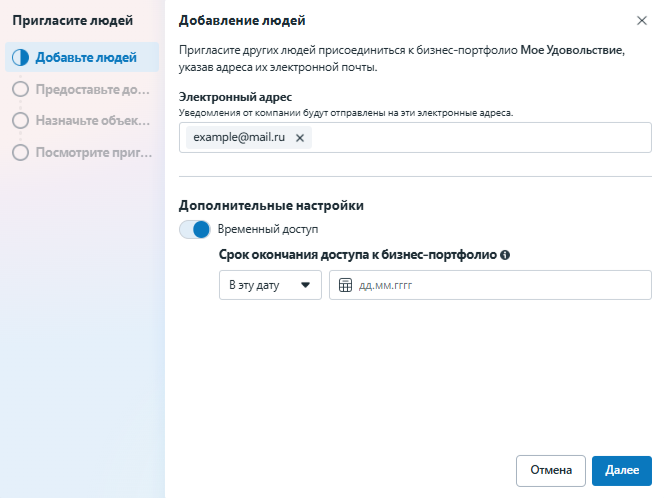Click the circle icon beside Предоставьте до...
Viewport: 664px width, 498px height.
tap(20, 89)
